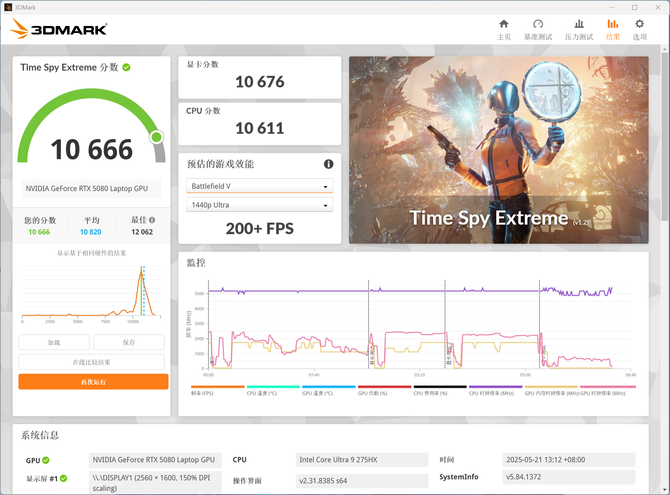Click the green 您的分数 value 10 666

[39, 232]
